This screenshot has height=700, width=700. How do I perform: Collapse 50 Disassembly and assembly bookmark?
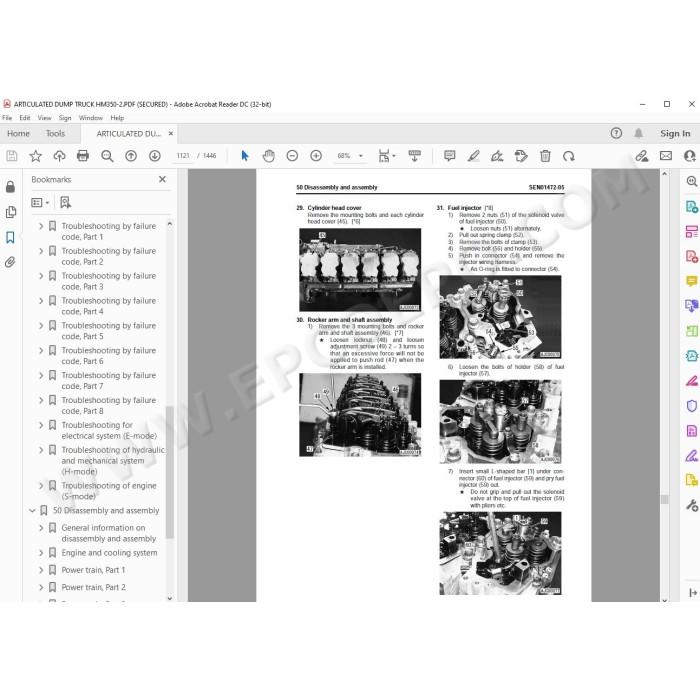[32, 510]
